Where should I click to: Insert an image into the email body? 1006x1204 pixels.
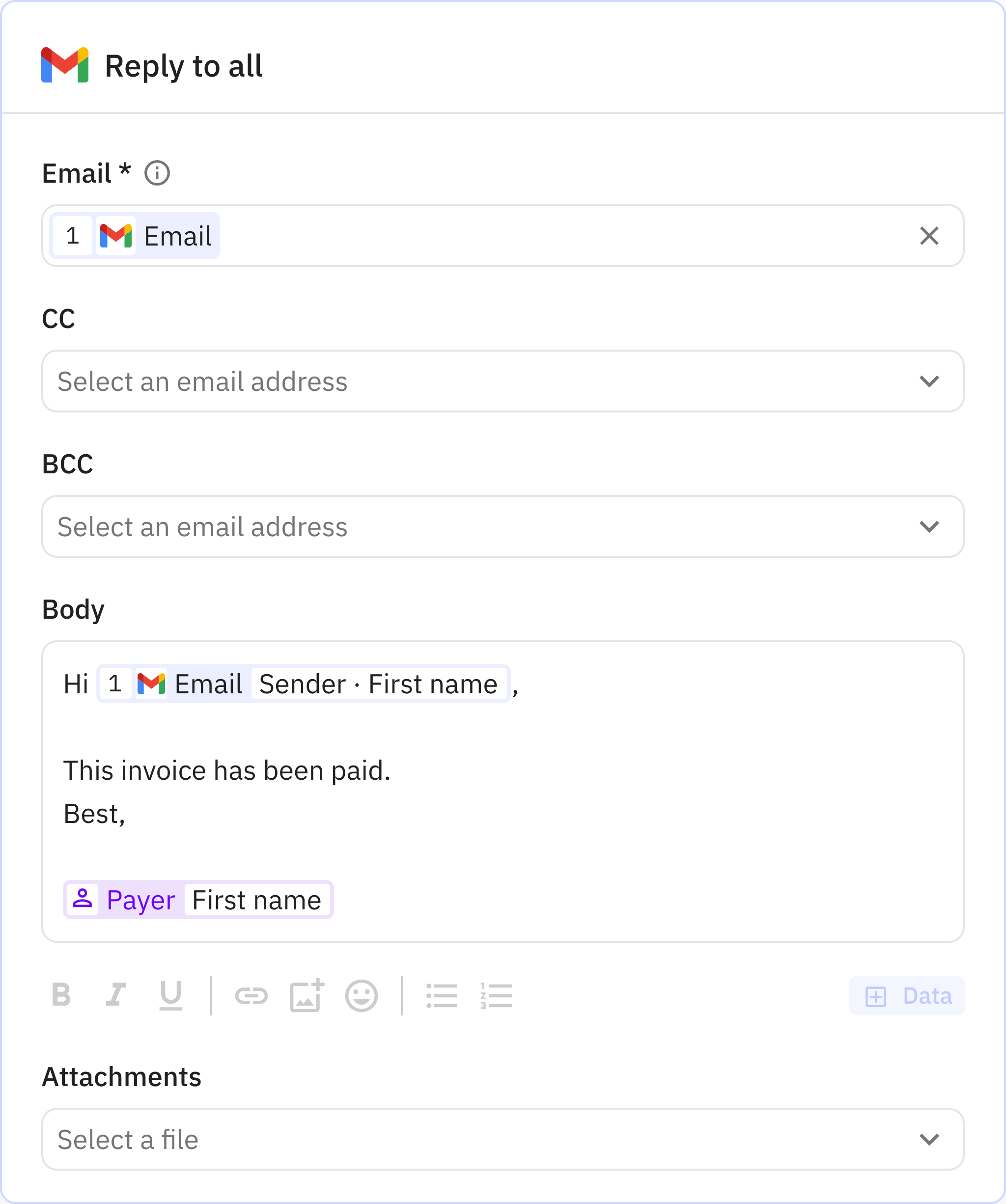[x=307, y=995]
